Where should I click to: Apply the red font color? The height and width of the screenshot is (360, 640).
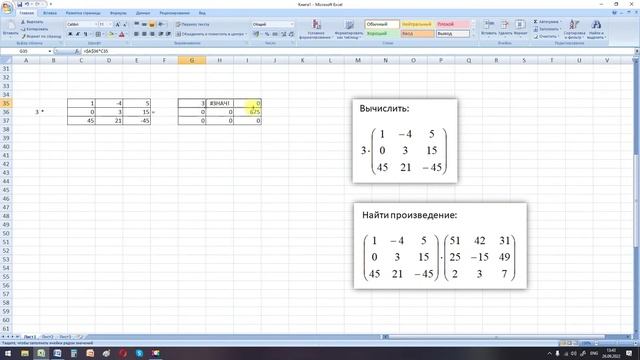[x=122, y=34]
